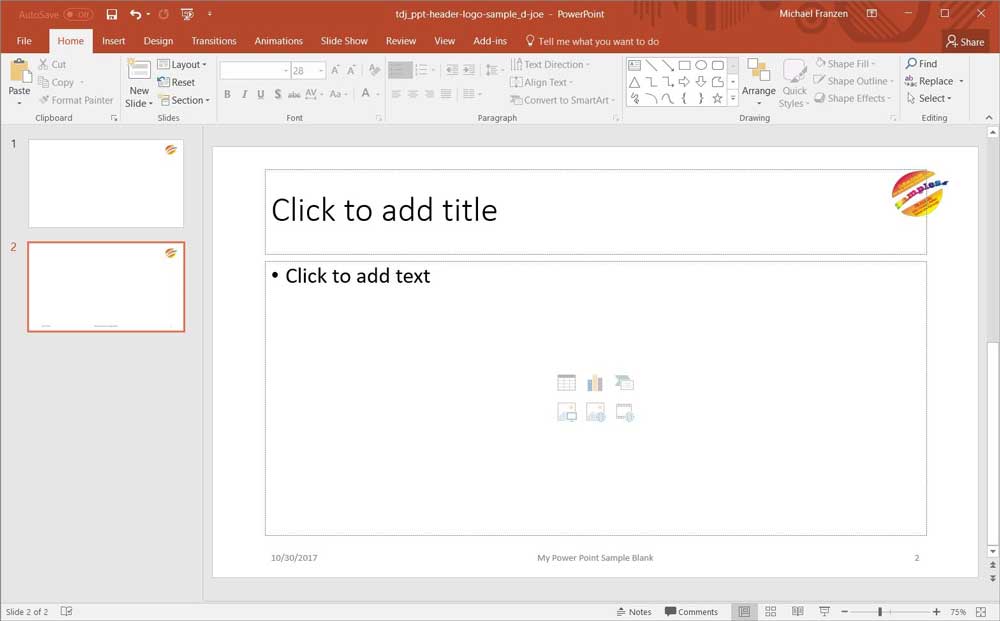Insert a table via placeholder icon
Screen dimensions: 1000x621
pos(567,383)
